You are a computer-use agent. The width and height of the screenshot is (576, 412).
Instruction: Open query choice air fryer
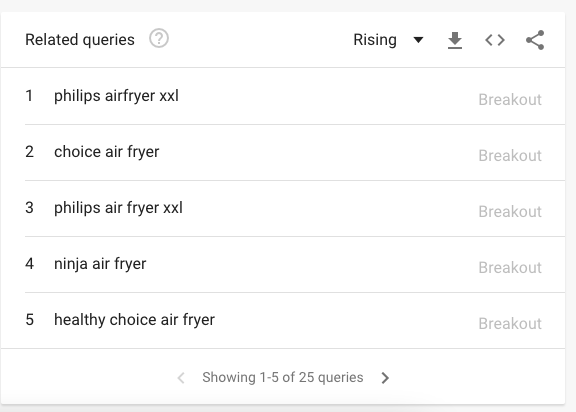click(x=107, y=152)
